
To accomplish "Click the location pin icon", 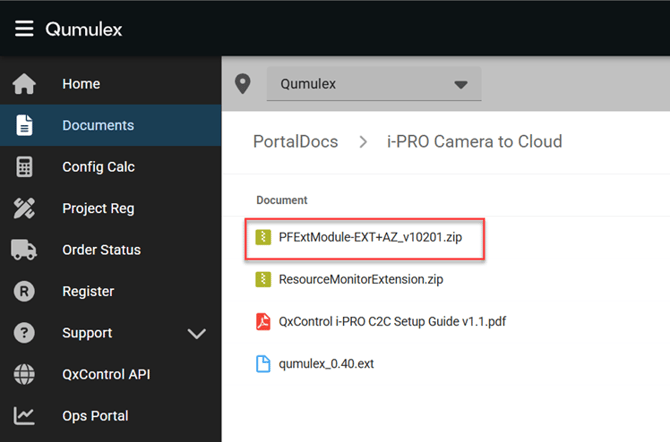I will (x=242, y=84).
